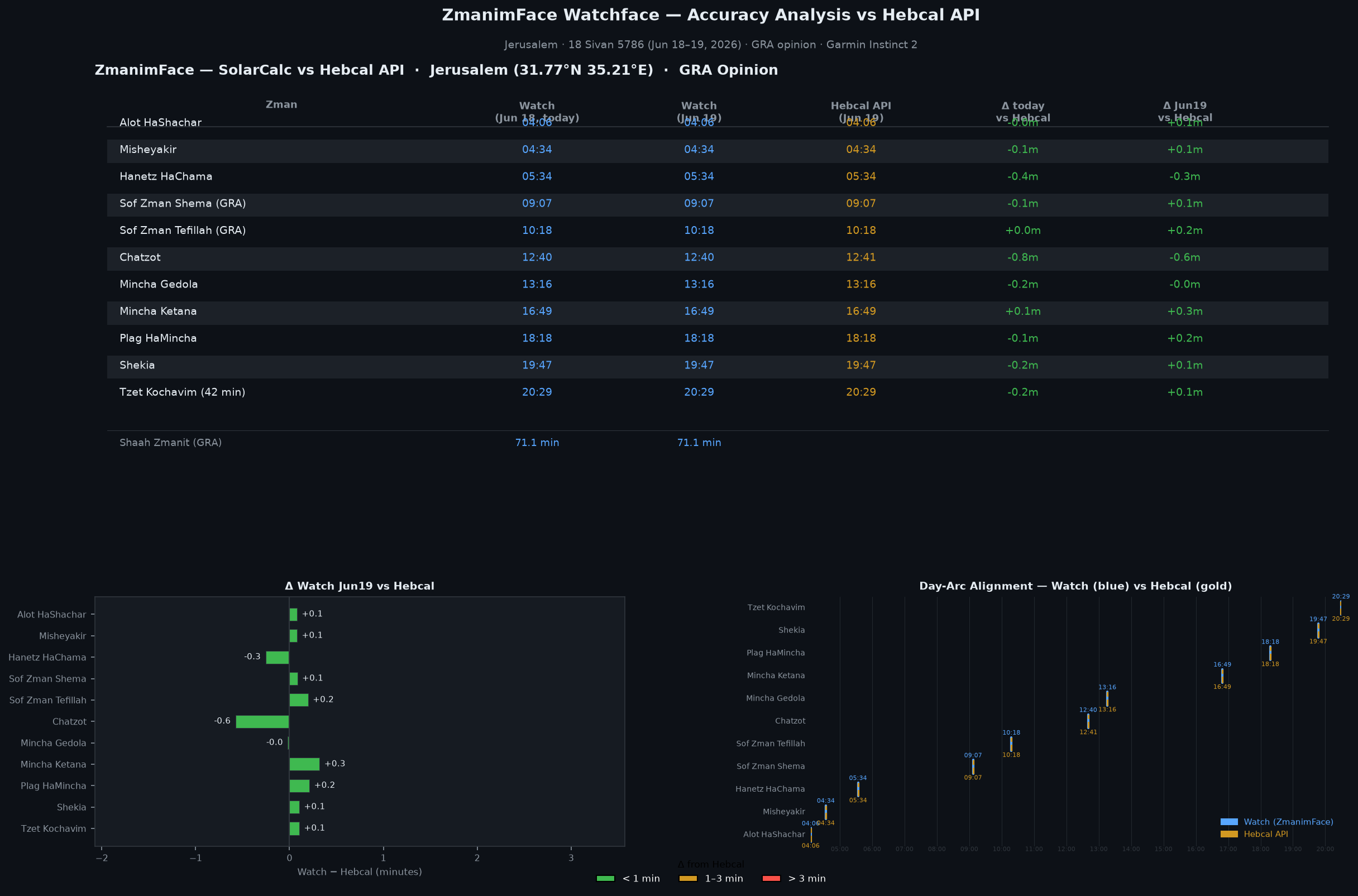The width and height of the screenshot is (1358, 896).
Task: Click the 05:34 Hanetz HaChama timeline marker
Action: coord(858,789)
